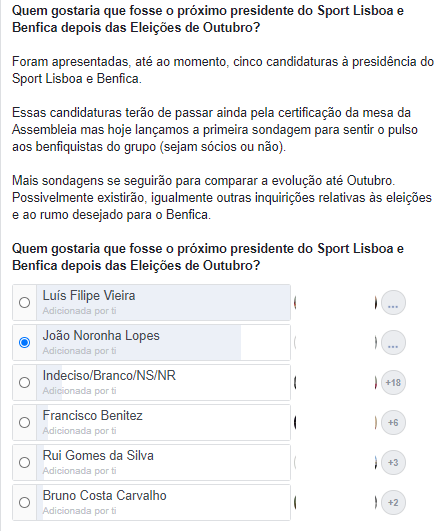This screenshot has width=445, height=531.
Task: Show +6 more voters for Francisco Benitez
Action: (x=393, y=422)
